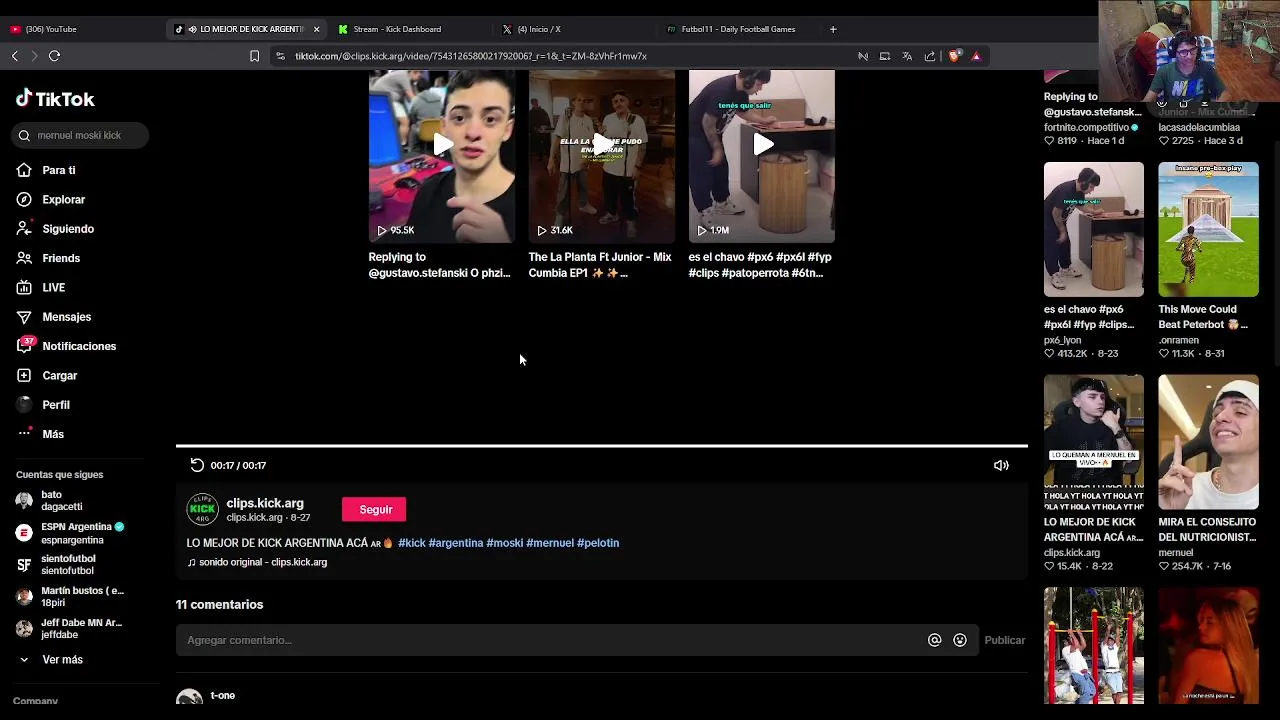Open the t-one commenter profile
Image resolution: width=1280 pixels, height=720 pixels.
click(x=222, y=695)
